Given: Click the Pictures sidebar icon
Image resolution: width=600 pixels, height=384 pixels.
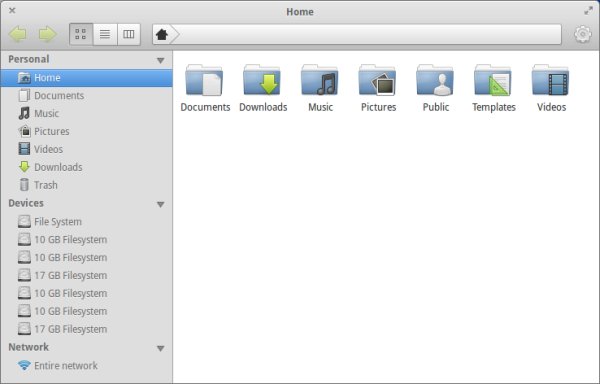Looking at the screenshot, I should click(24, 131).
